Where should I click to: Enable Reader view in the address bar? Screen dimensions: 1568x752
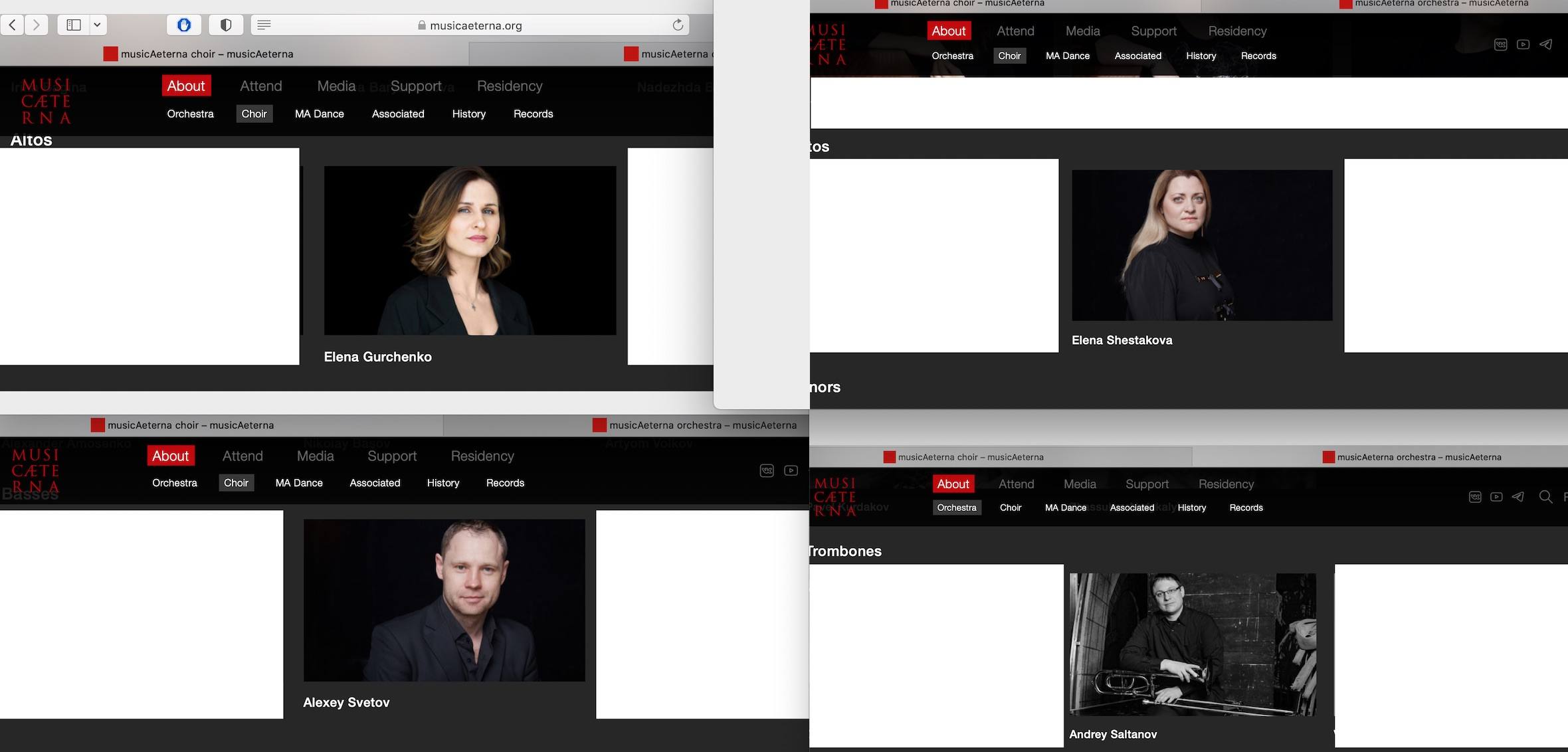[x=264, y=25]
